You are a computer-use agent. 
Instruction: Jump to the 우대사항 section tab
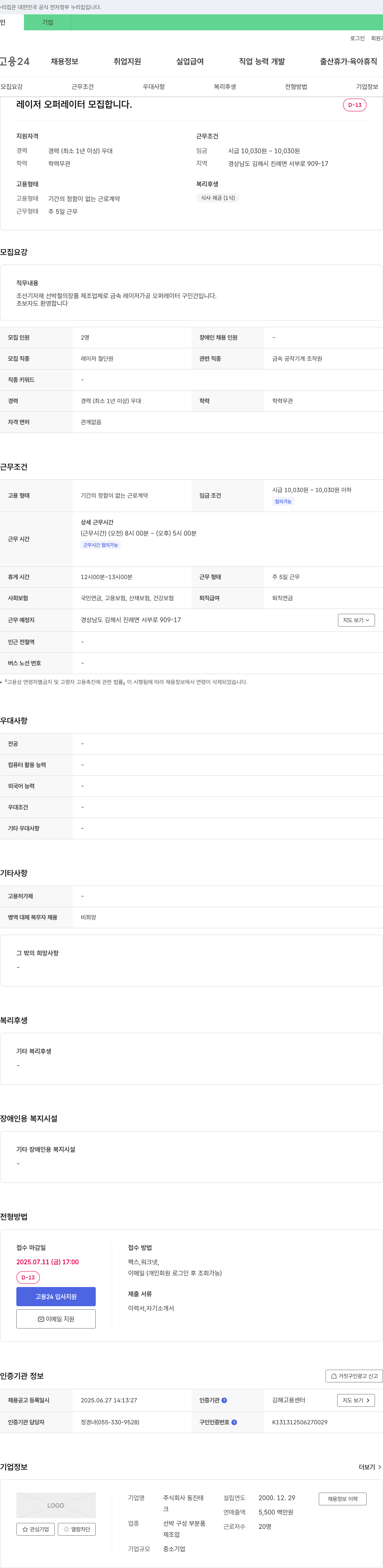[x=154, y=87]
